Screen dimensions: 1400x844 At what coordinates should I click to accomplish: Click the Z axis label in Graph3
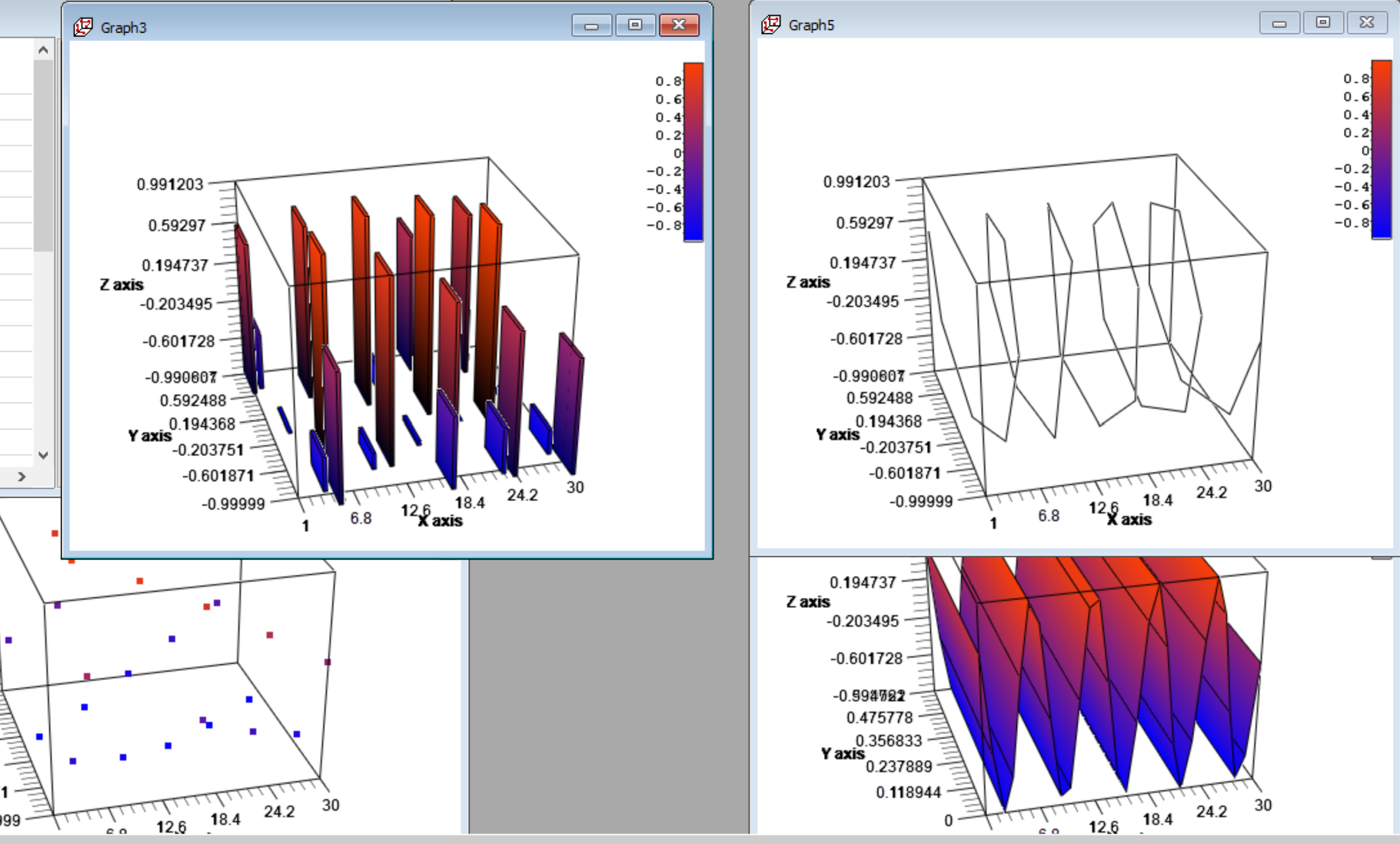click(x=121, y=284)
